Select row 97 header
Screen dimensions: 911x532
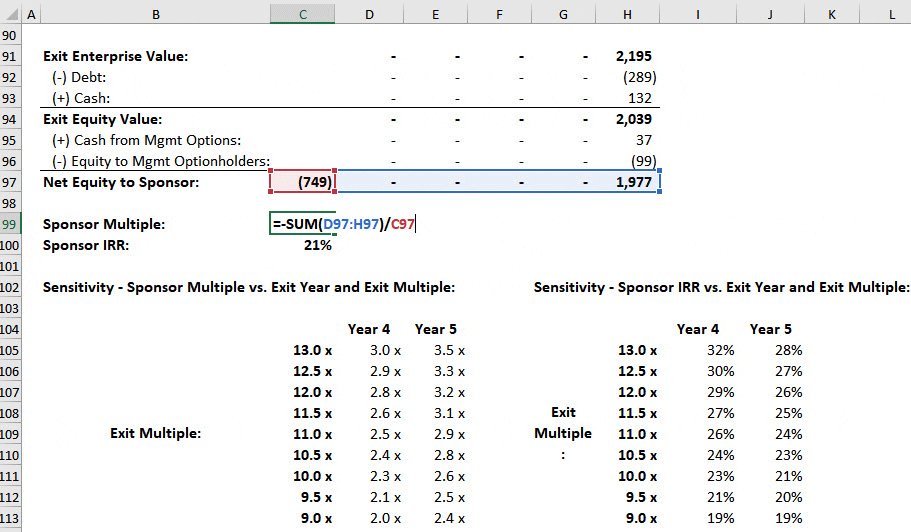tap(10, 182)
